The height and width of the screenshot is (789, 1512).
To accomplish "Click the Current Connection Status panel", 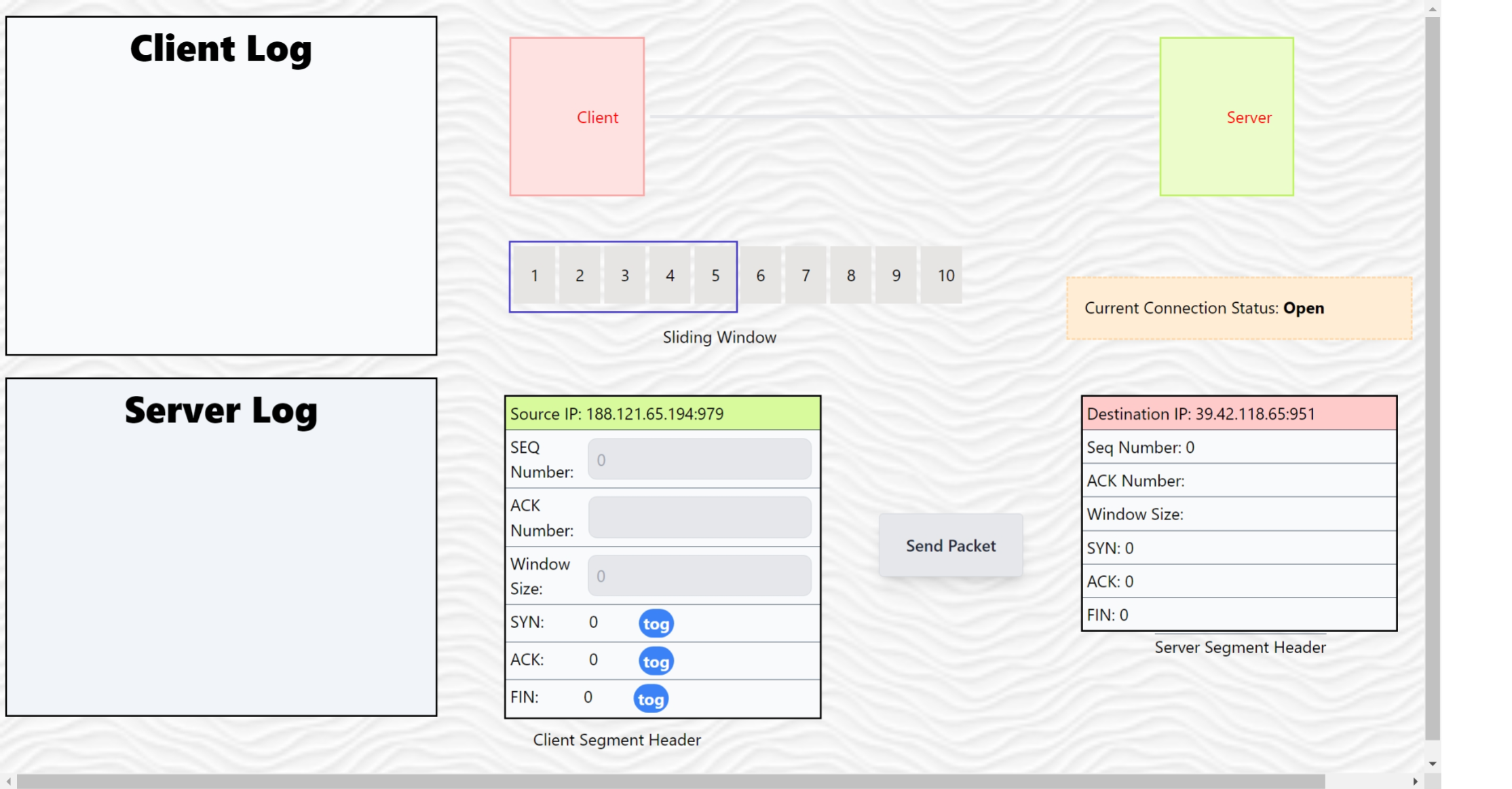I will pyautogui.click(x=1239, y=308).
